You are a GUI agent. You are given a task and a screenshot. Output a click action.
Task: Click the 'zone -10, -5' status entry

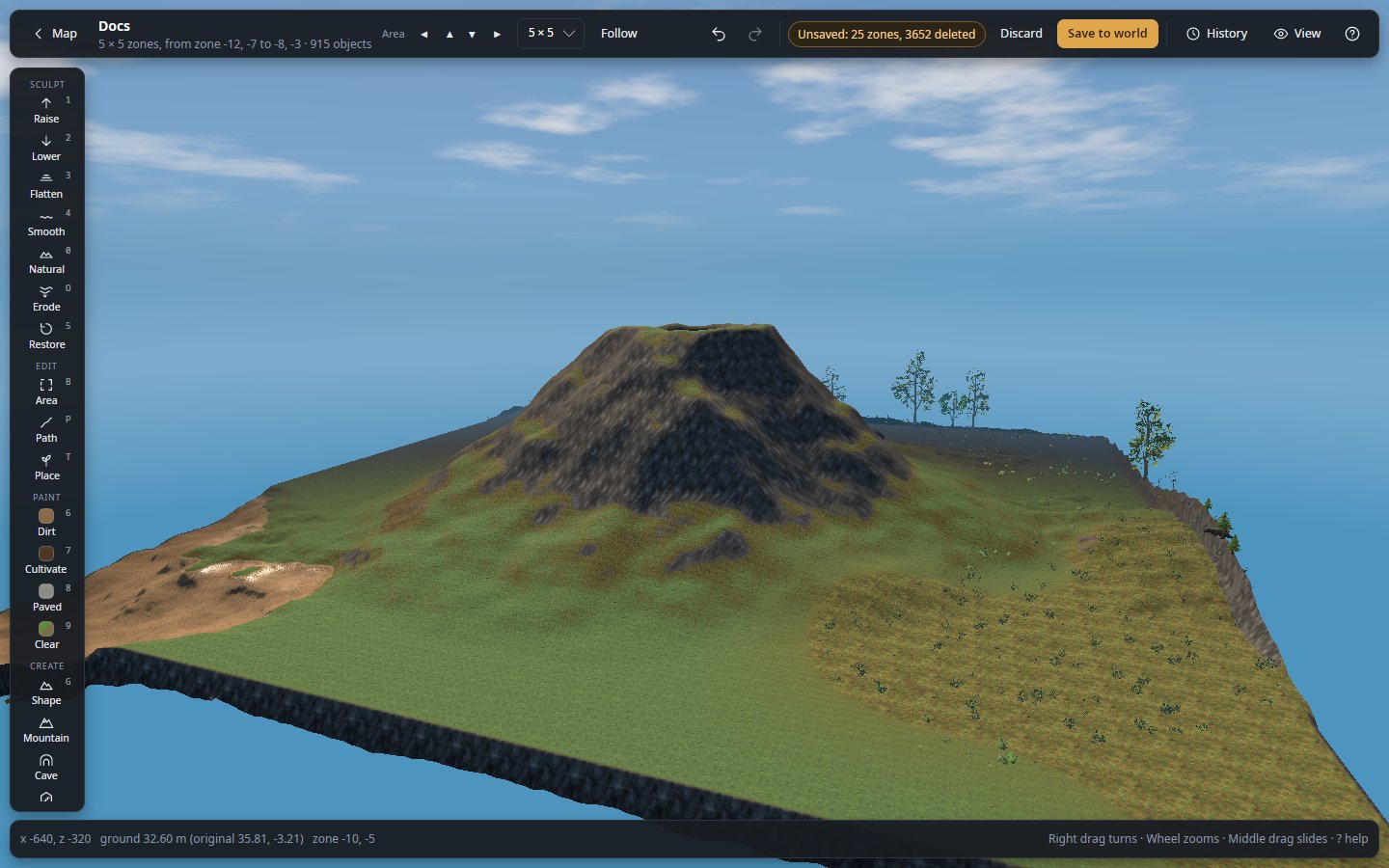(x=343, y=839)
